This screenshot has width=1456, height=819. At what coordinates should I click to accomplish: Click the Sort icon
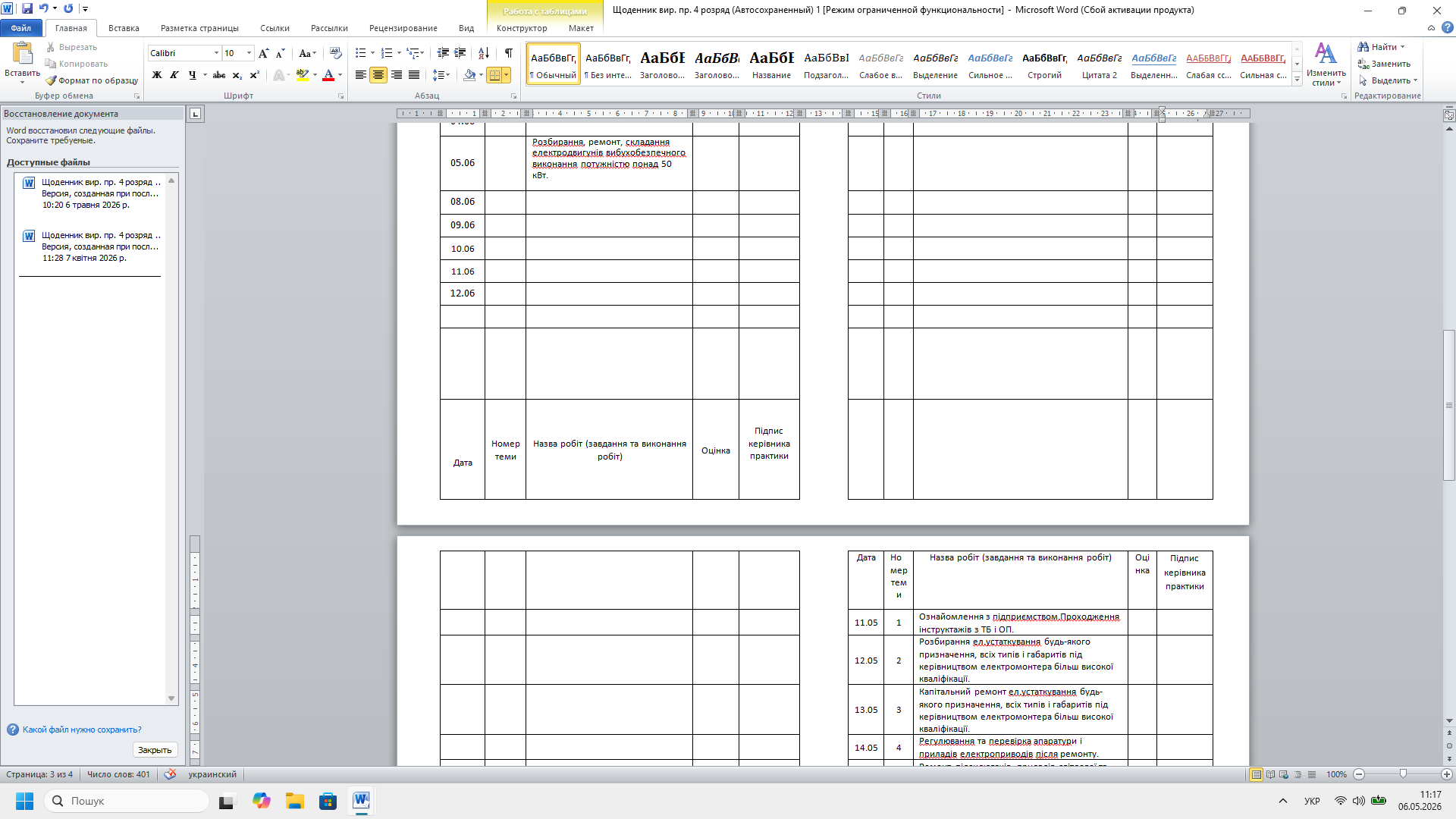point(484,53)
